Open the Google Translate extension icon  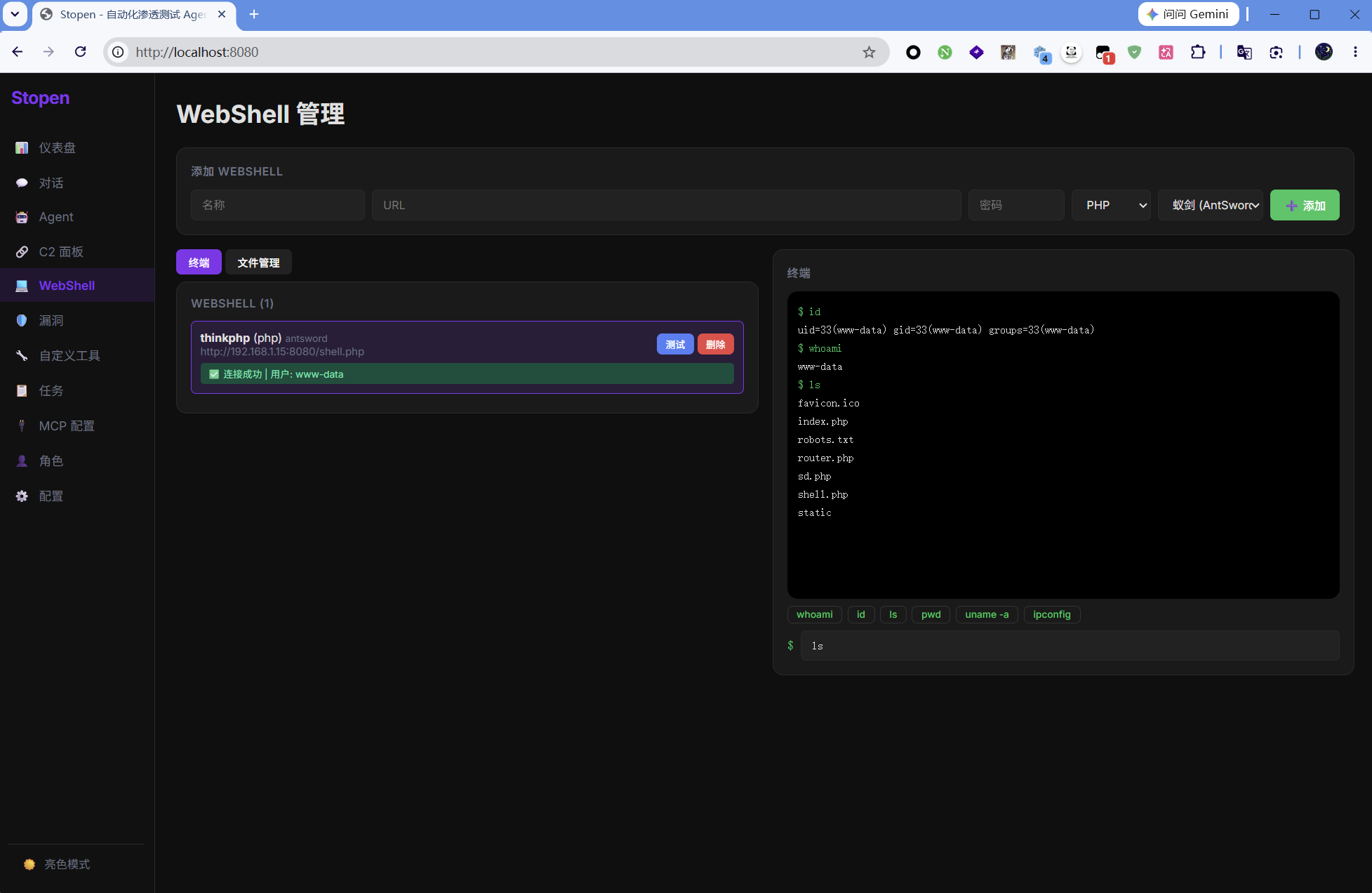1244,52
